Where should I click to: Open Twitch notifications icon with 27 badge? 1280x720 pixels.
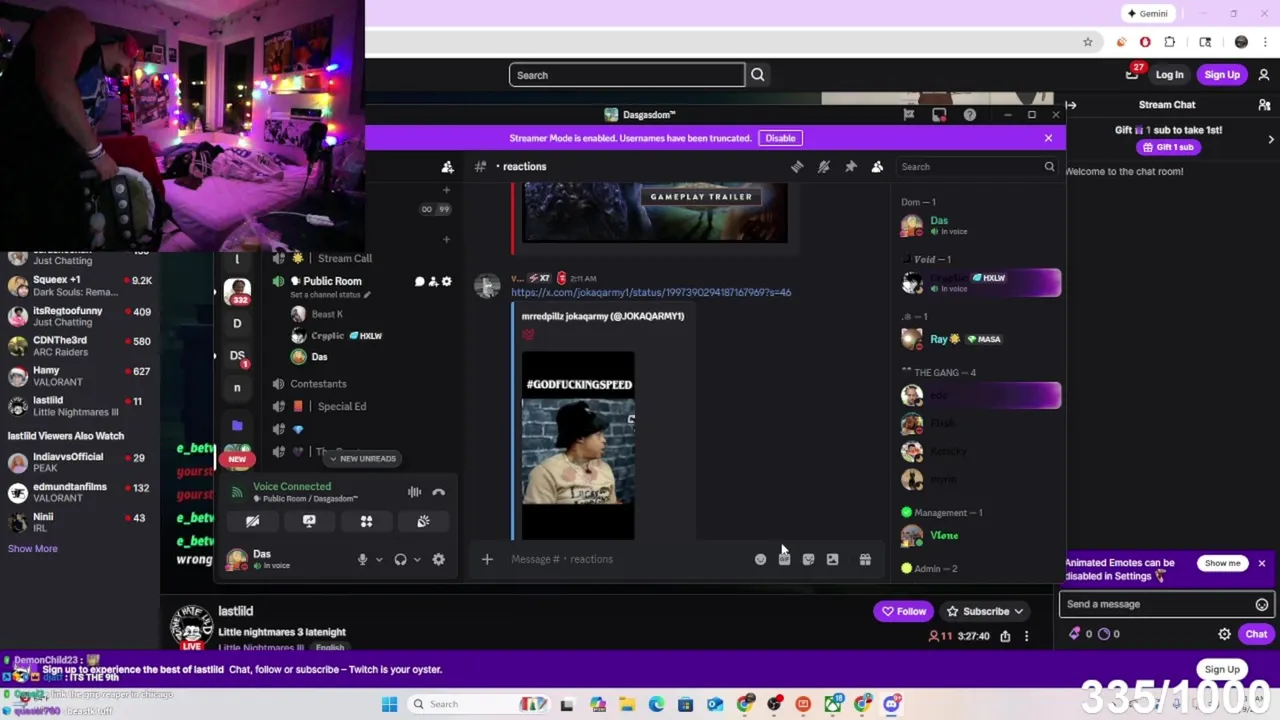(1132, 74)
